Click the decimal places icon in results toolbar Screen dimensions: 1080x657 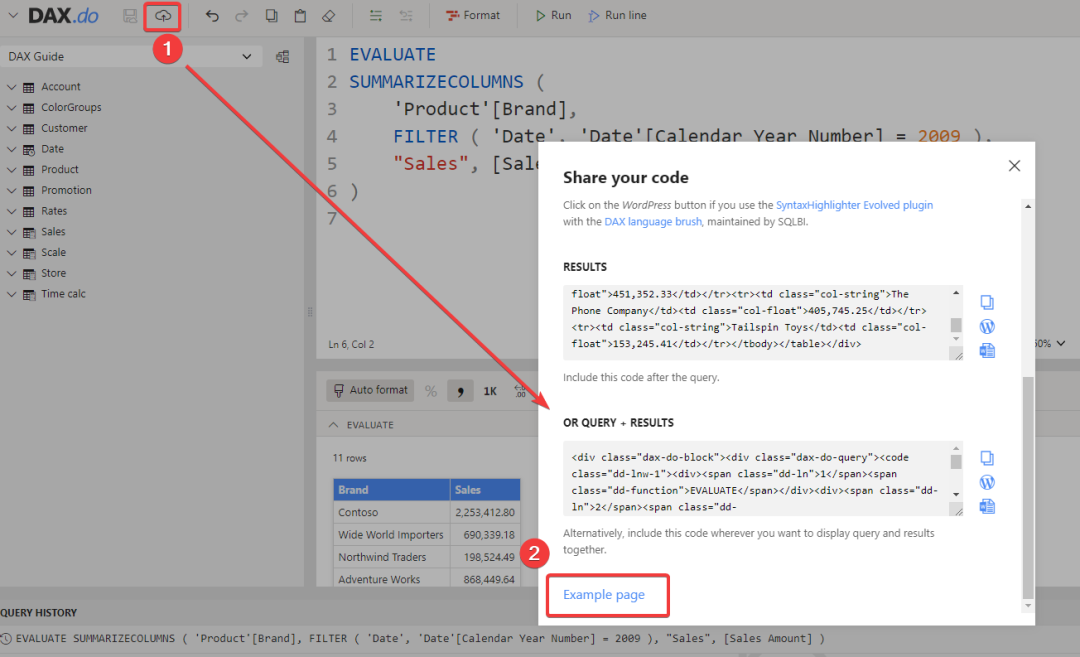click(520, 391)
